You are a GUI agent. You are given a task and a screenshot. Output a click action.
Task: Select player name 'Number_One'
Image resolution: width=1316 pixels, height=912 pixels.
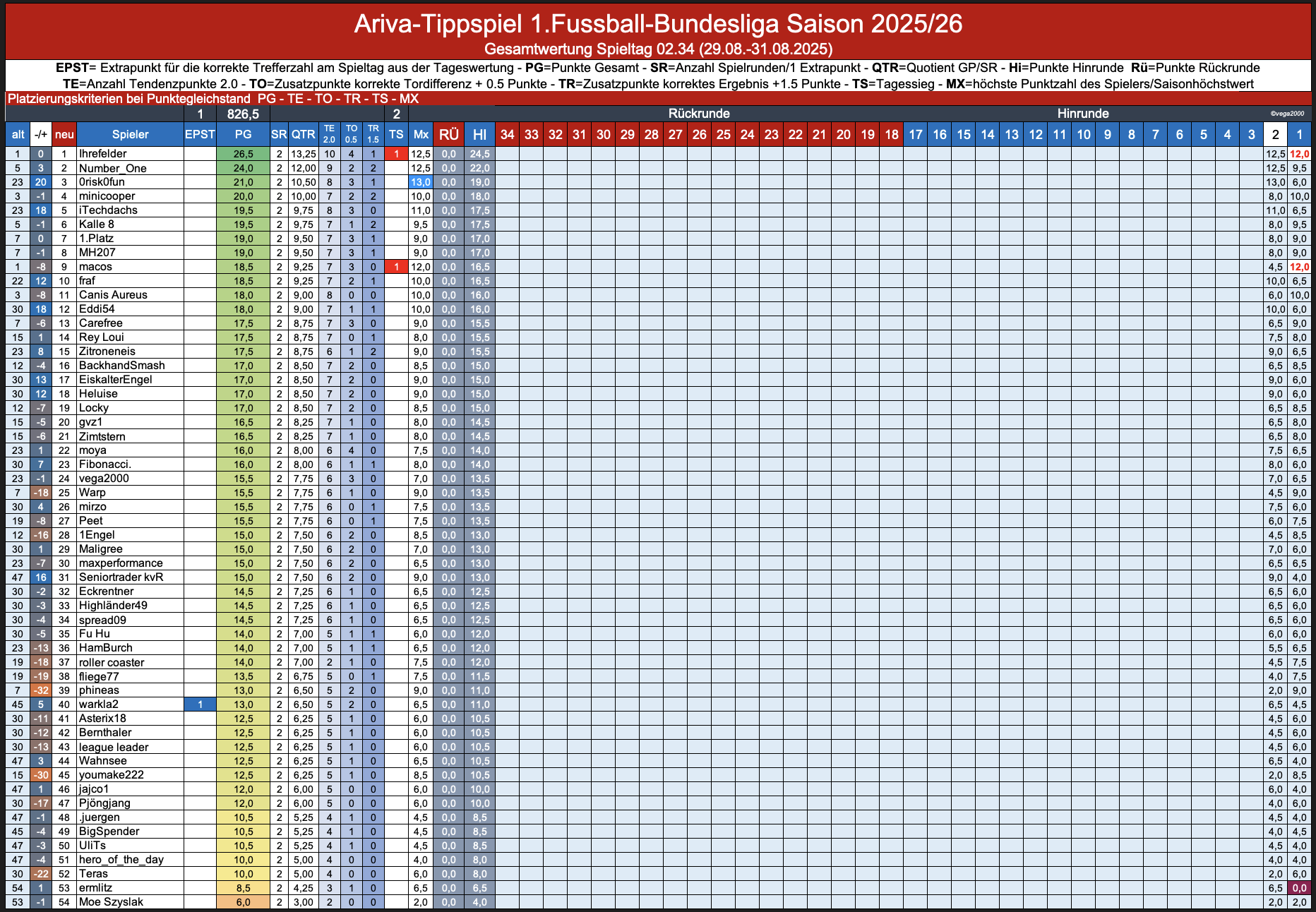(x=113, y=168)
